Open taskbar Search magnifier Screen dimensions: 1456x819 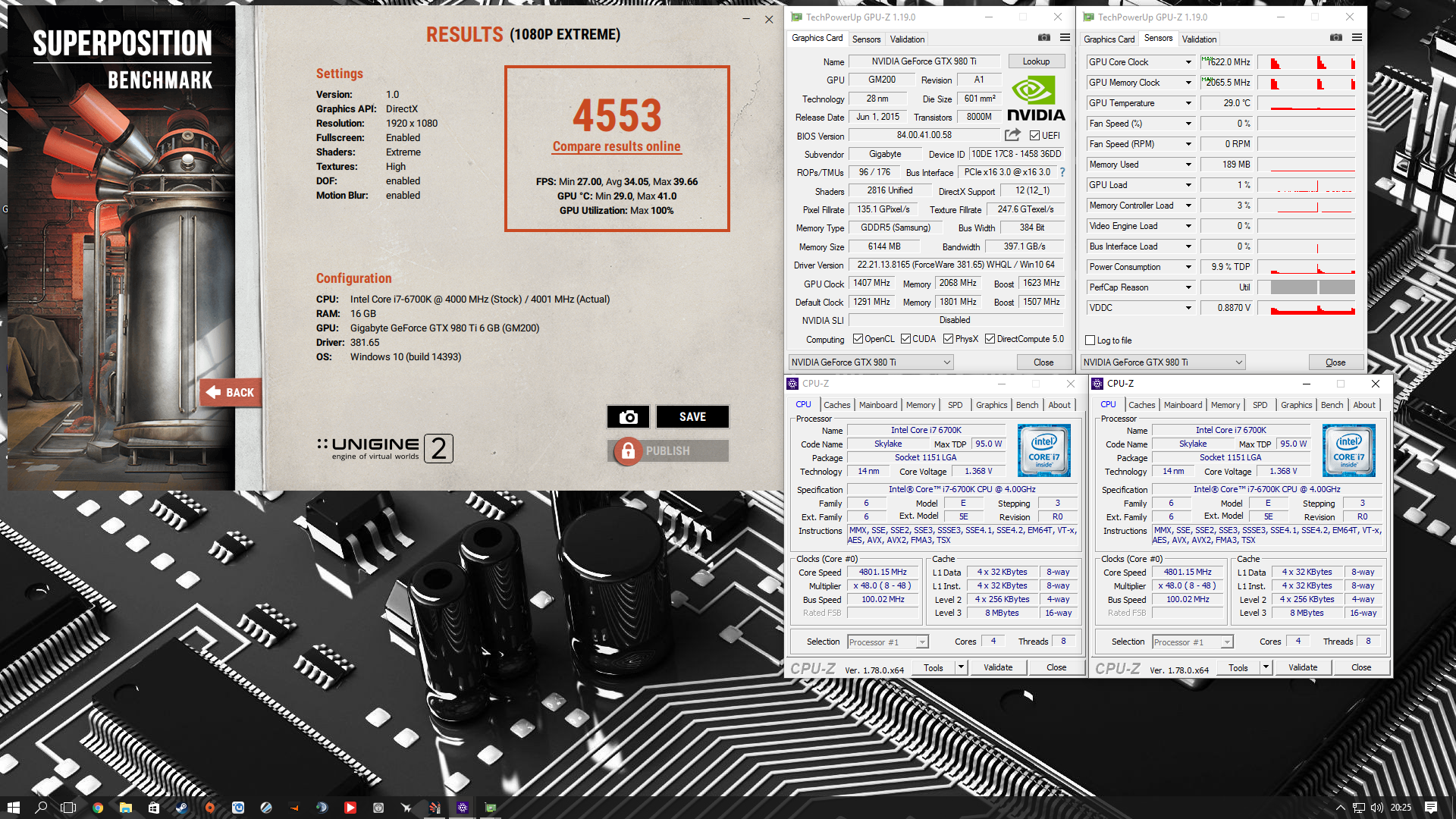pyautogui.click(x=42, y=808)
